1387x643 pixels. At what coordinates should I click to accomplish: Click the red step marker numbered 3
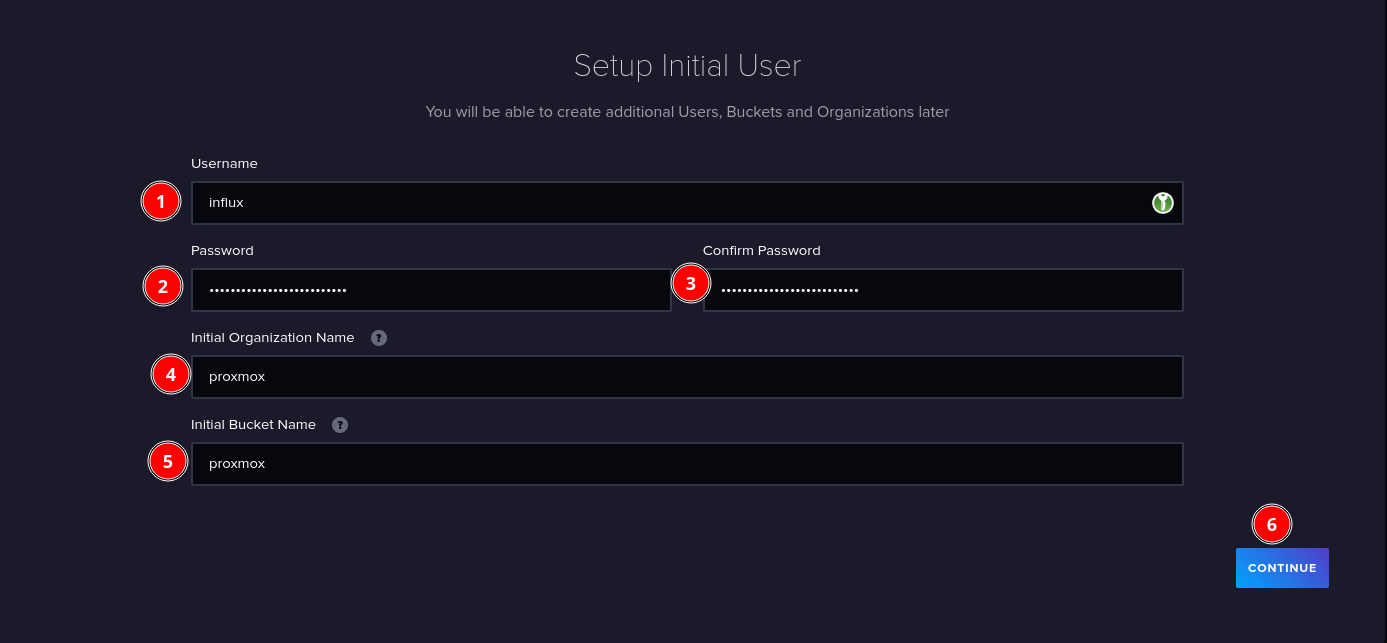coord(690,283)
